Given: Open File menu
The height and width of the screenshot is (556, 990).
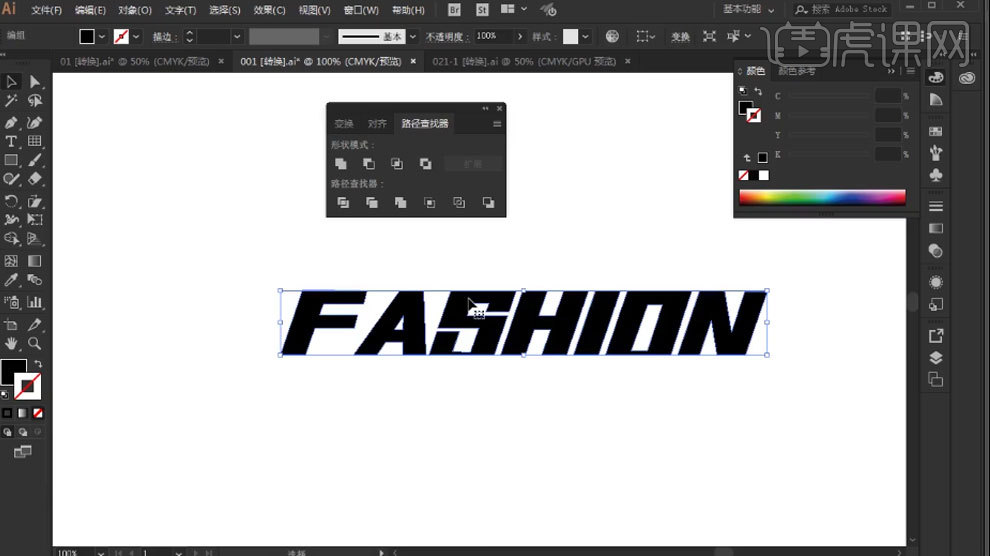Looking at the screenshot, I should [47, 10].
